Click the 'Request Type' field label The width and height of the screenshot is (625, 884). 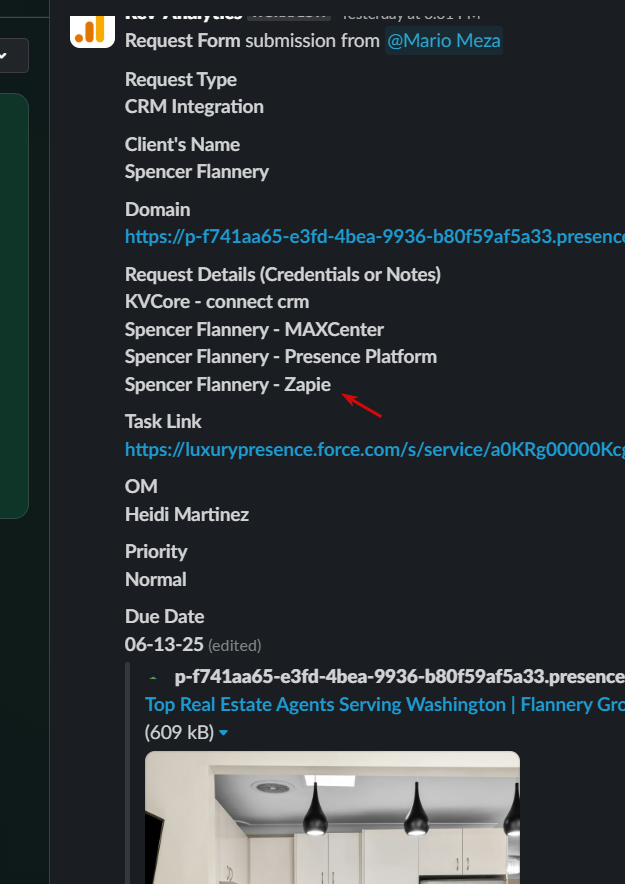click(x=181, y=79)
